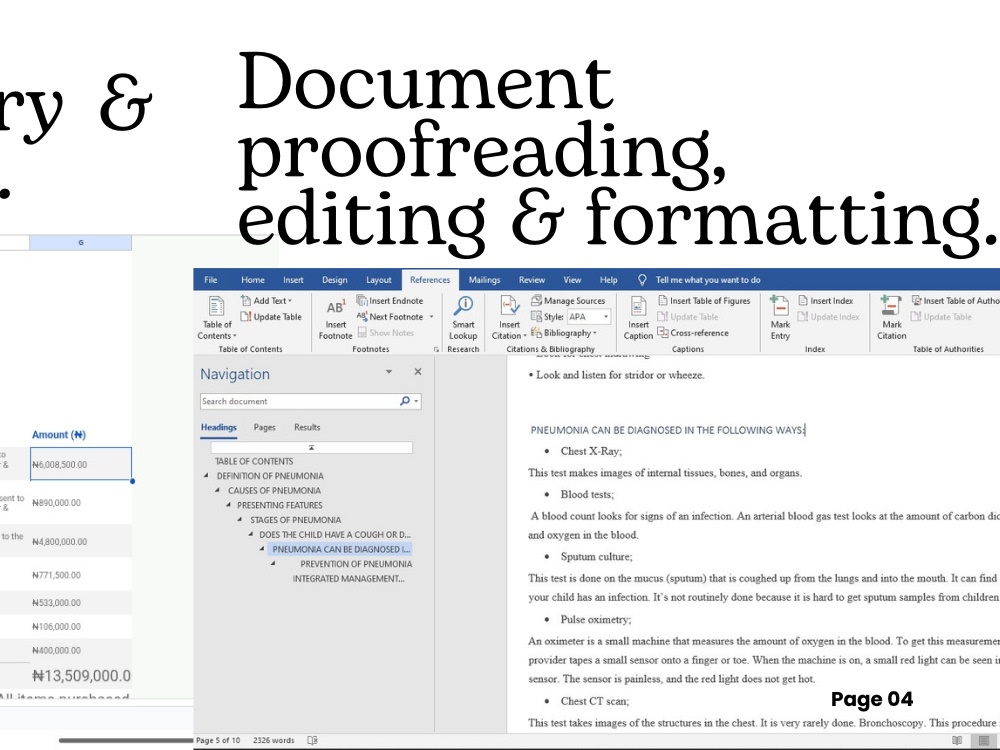Open the Home ribbon tab
Image resolution: width=1000 pixels, height=750 pixels.
tap(253, 280)
